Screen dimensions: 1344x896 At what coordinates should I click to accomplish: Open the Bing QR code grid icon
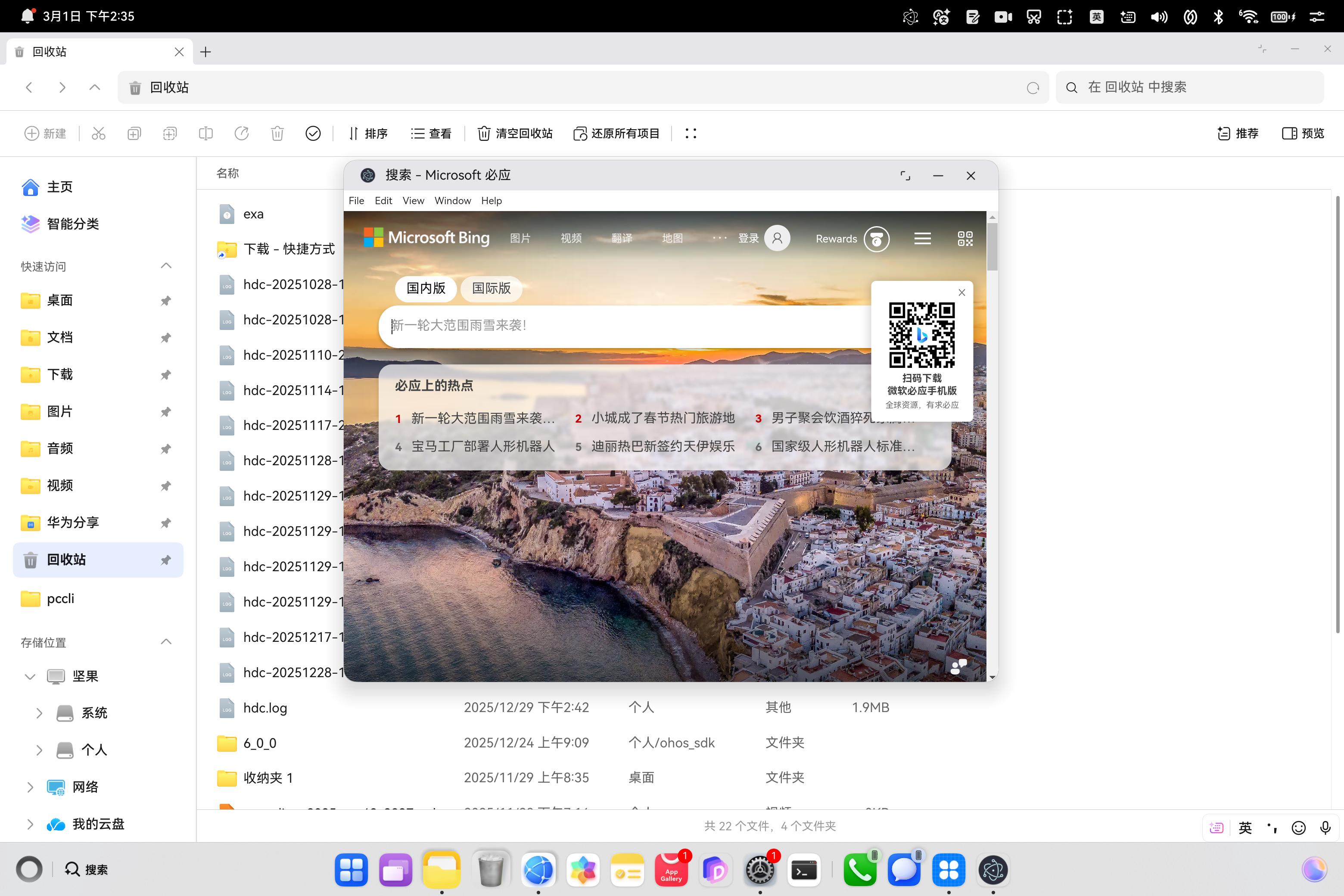[x=965, y=238]
